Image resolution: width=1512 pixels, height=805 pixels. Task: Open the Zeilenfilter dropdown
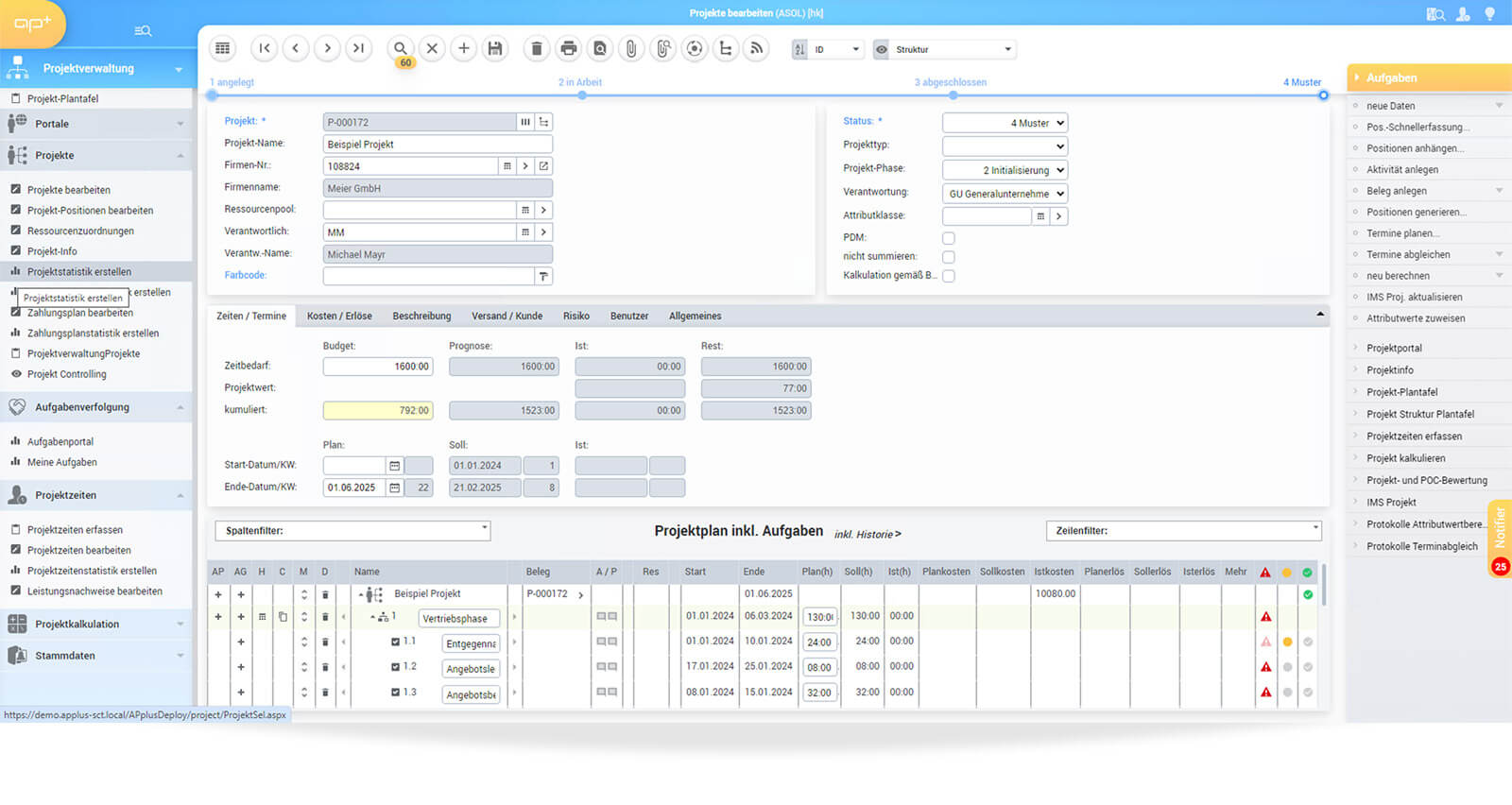[x=1184, y=531]
